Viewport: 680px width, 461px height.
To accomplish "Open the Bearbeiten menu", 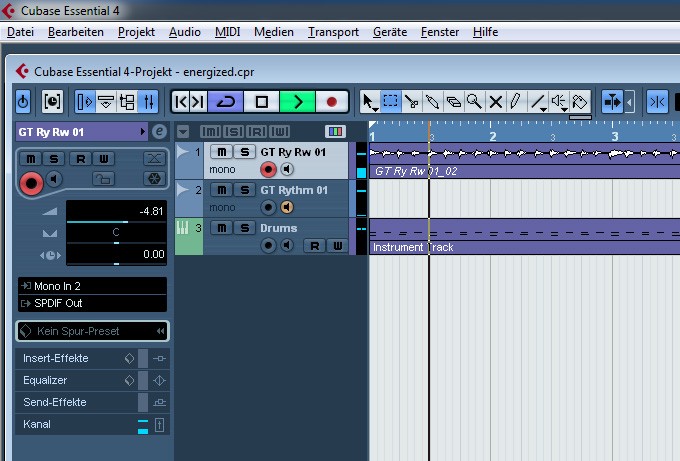I will click(x=75, y=32).
